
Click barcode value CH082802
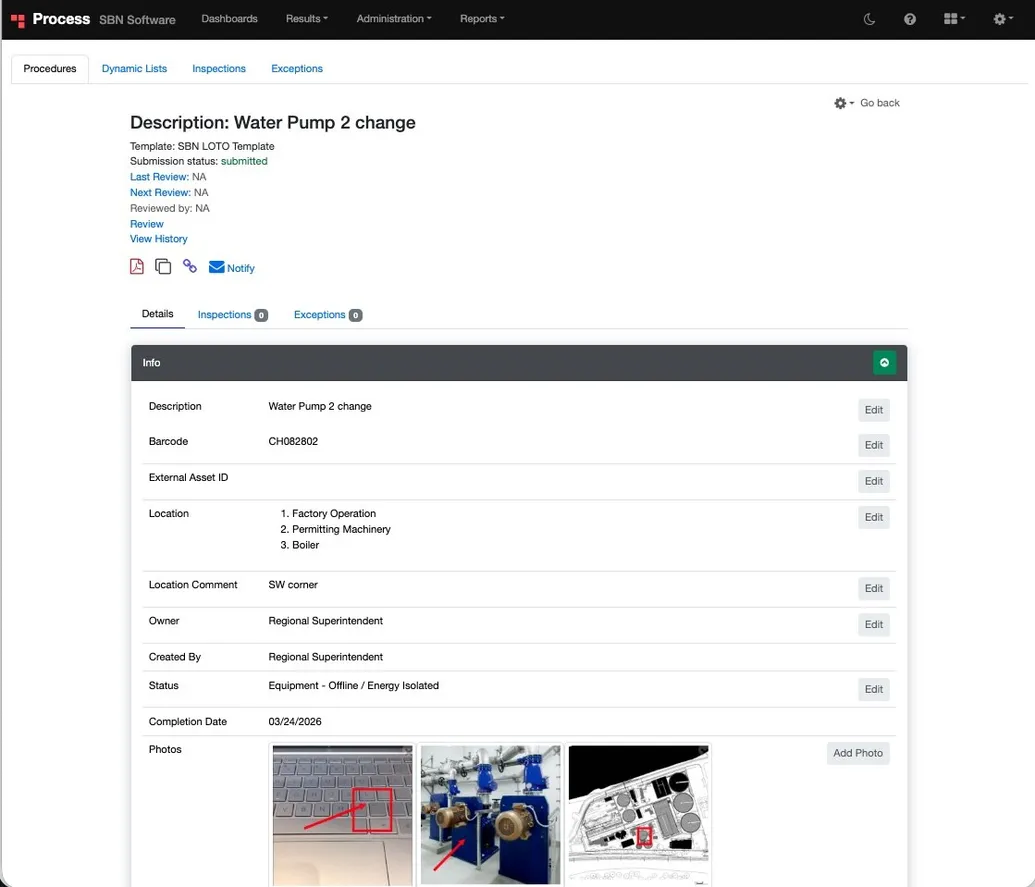click(x=293, y=442)
